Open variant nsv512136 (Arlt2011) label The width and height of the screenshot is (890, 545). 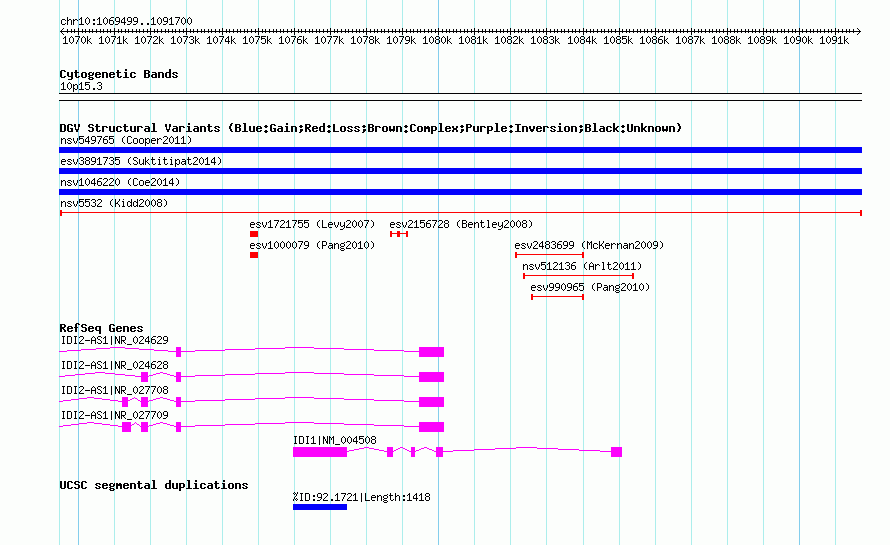coord(582,266)
